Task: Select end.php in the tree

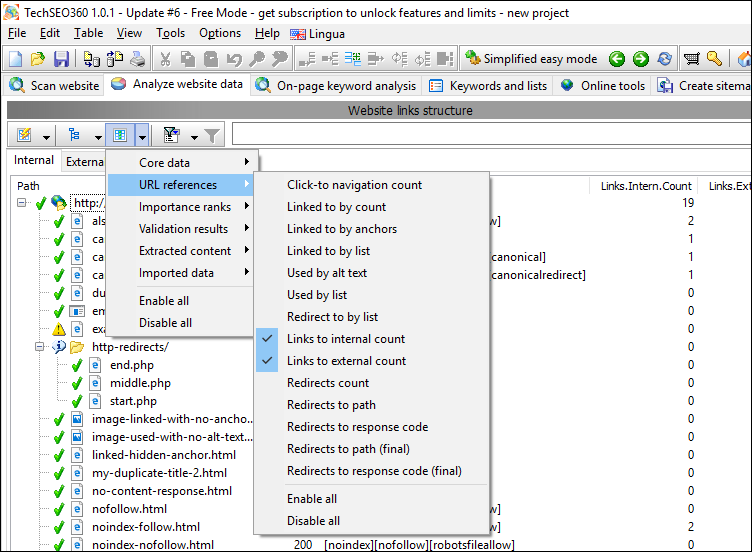Action: coord(131,365)
